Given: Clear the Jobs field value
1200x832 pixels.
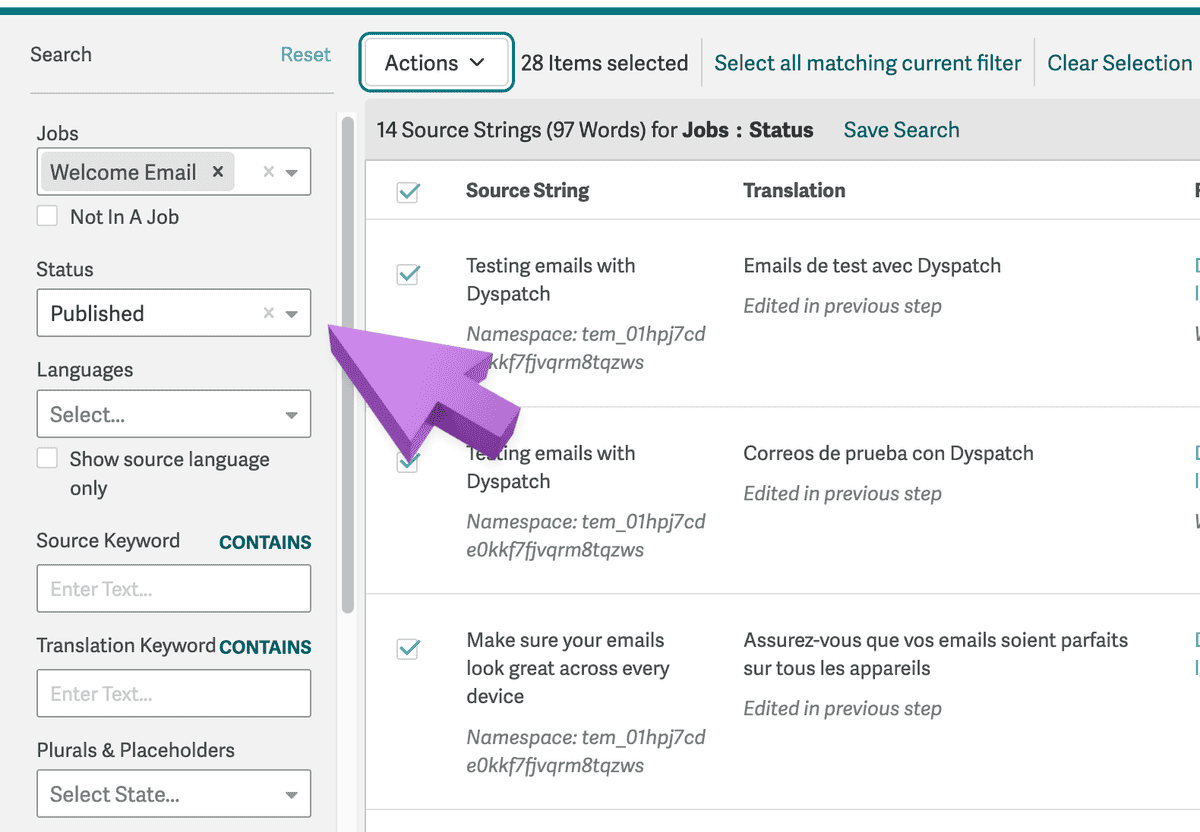Looking at the screenshot, I should pyautogui.click(x=268, y=172).
